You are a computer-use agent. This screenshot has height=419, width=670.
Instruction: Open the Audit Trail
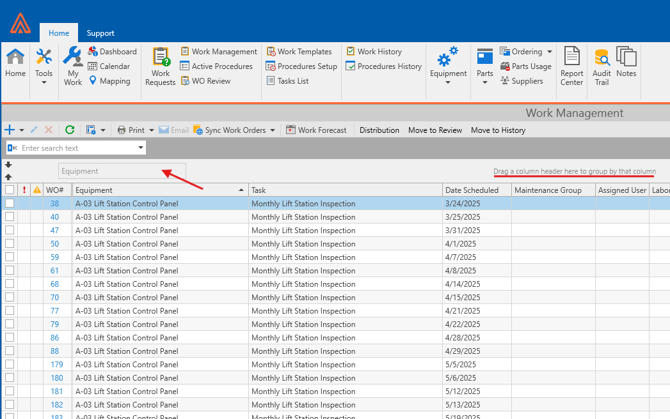click(601, 66)
